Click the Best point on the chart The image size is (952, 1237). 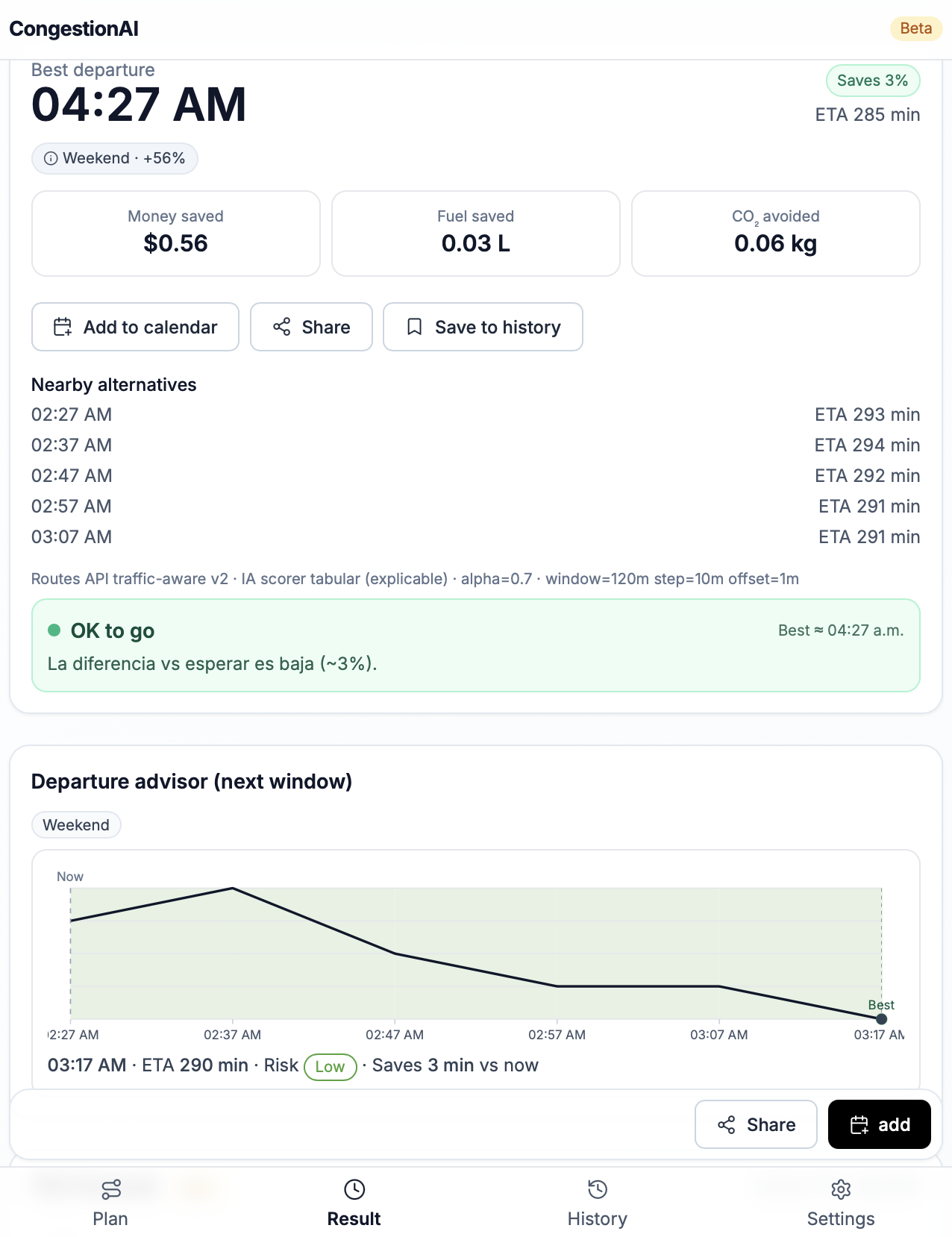tap(881, 1018)
